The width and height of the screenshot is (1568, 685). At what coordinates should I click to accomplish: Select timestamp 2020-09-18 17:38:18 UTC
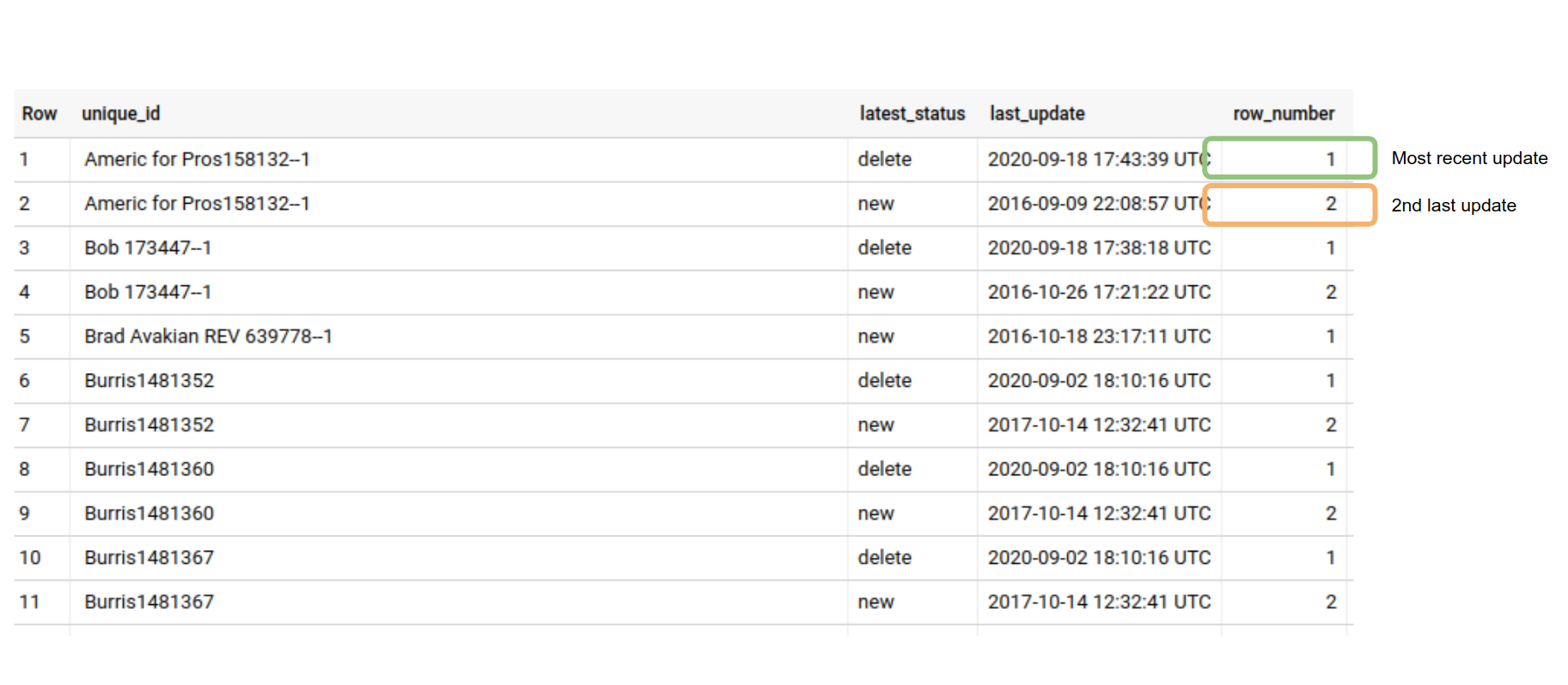[1098, 248]
